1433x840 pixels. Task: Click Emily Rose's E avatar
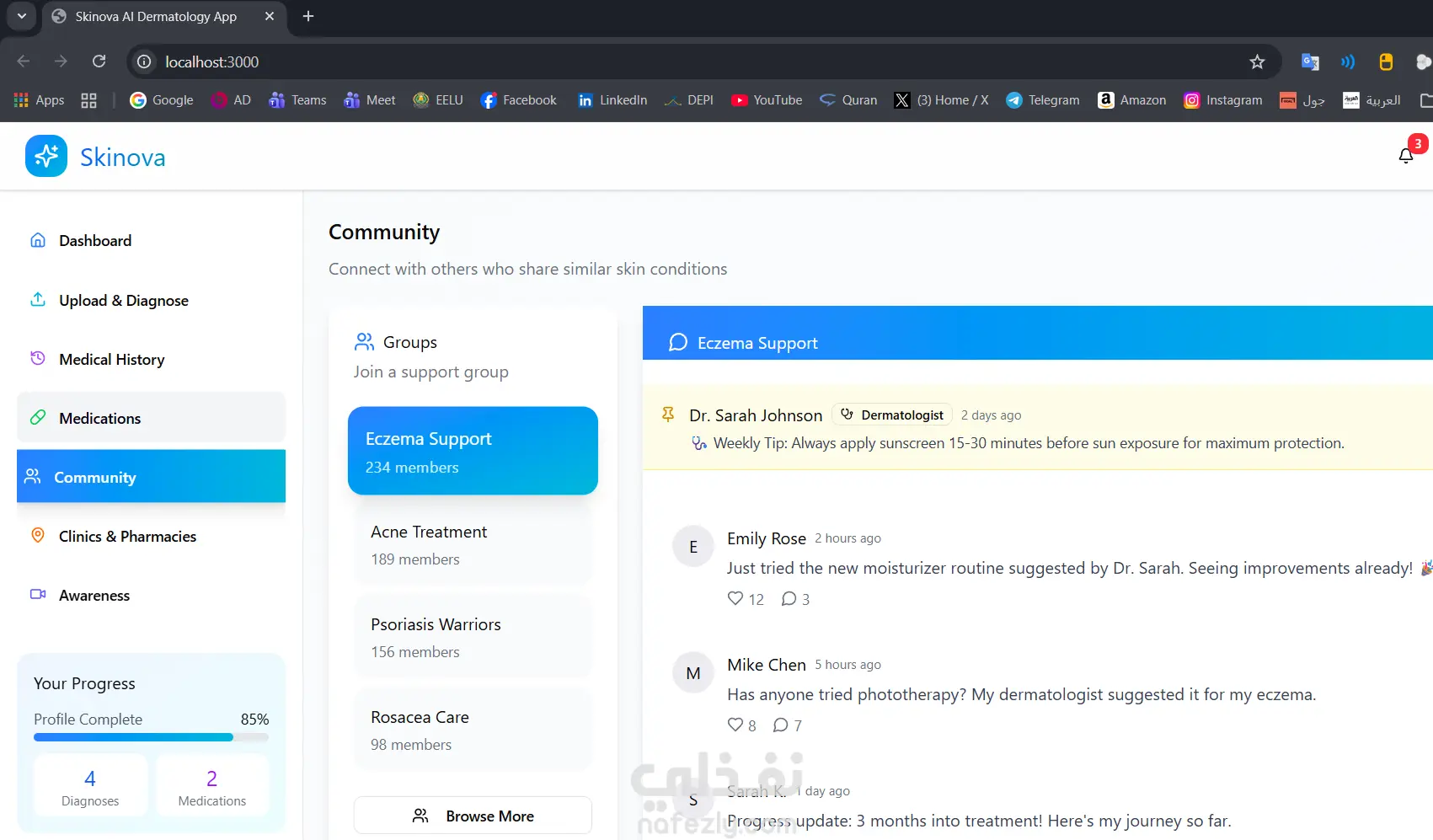[x=693, y=547]
